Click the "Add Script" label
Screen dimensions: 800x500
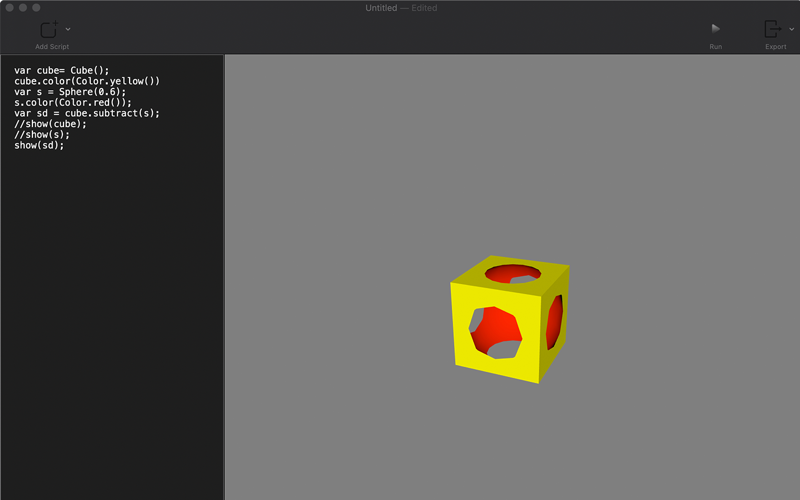tap(52, 46)
